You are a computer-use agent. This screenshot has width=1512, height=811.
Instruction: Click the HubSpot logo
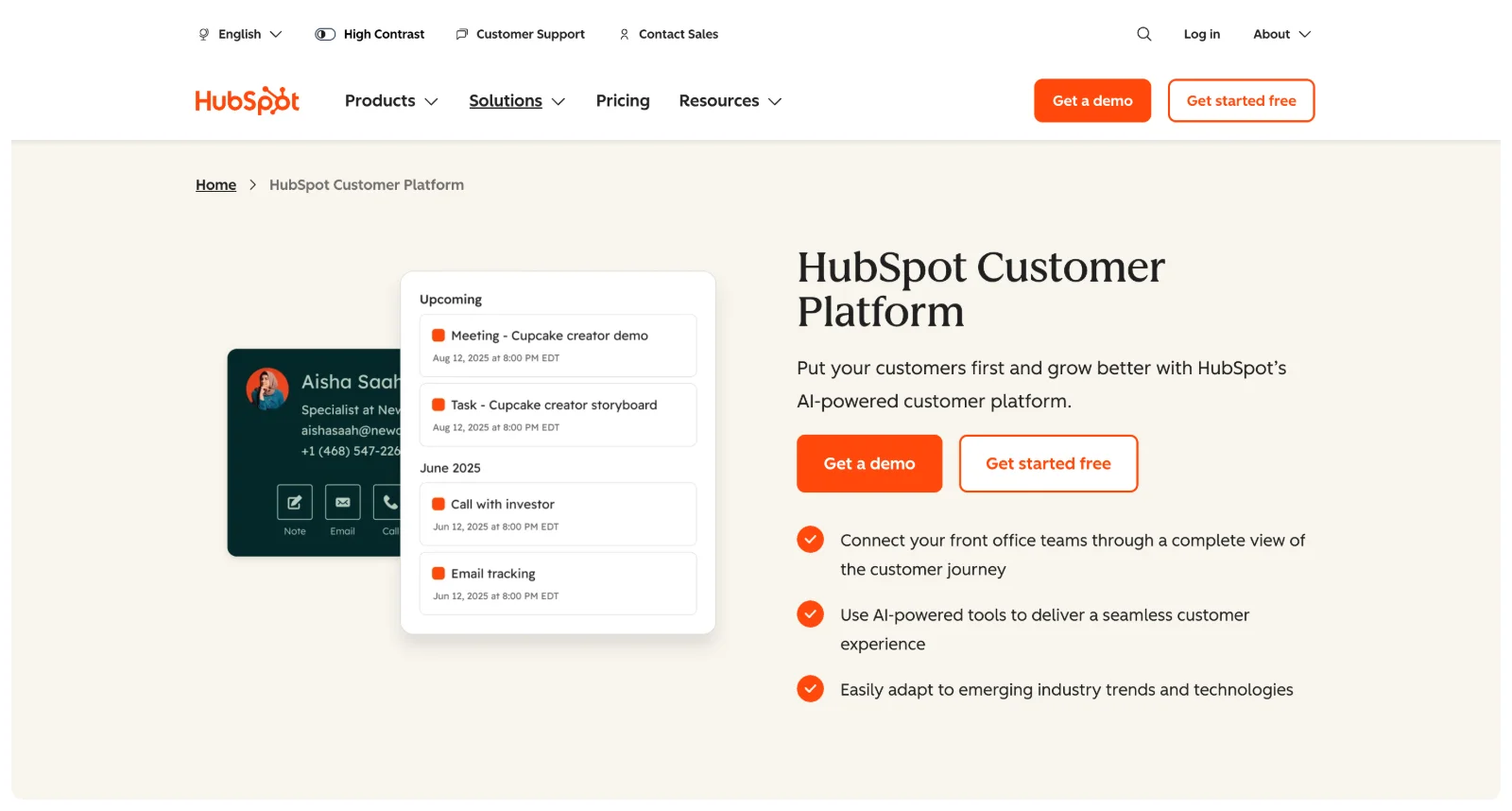248,100
